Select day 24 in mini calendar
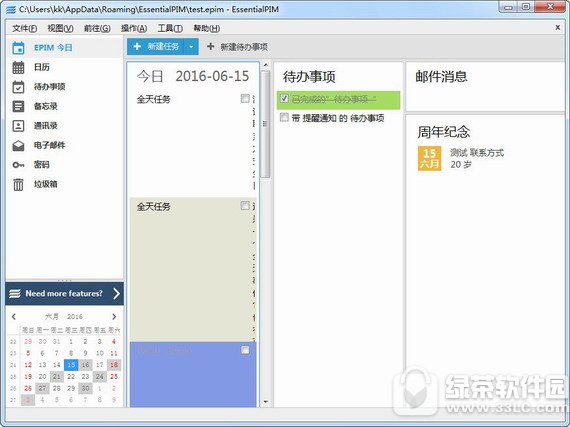570x427 pixels. point(100,376)
